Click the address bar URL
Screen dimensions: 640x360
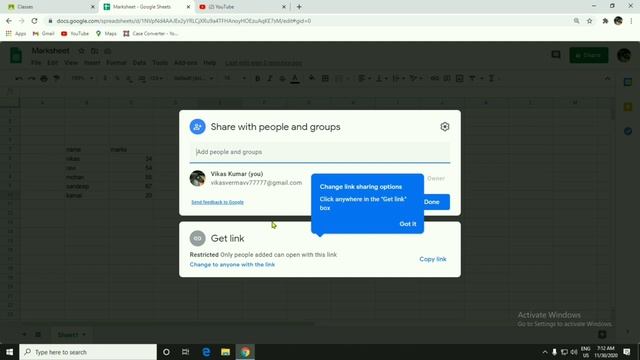(184, 21)
